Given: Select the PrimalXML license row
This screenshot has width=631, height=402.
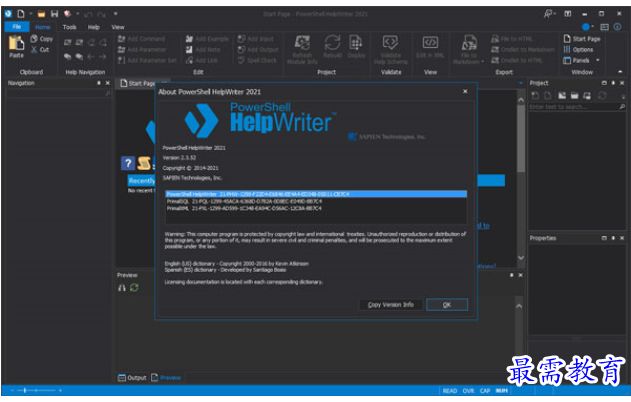Looking at the screenshot, I should point(316,208).
